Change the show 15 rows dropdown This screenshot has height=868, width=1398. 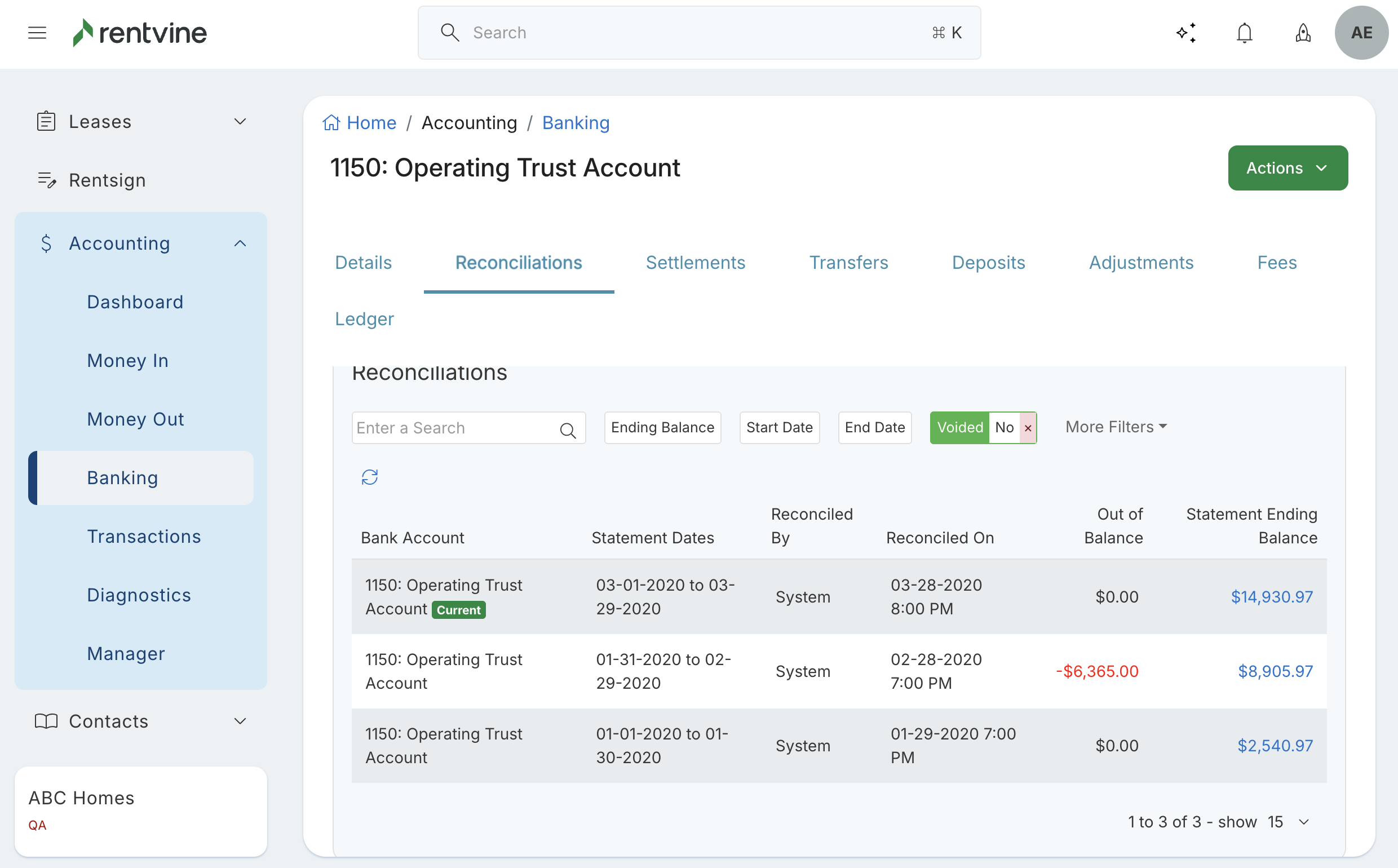(x=1289, y=822)
